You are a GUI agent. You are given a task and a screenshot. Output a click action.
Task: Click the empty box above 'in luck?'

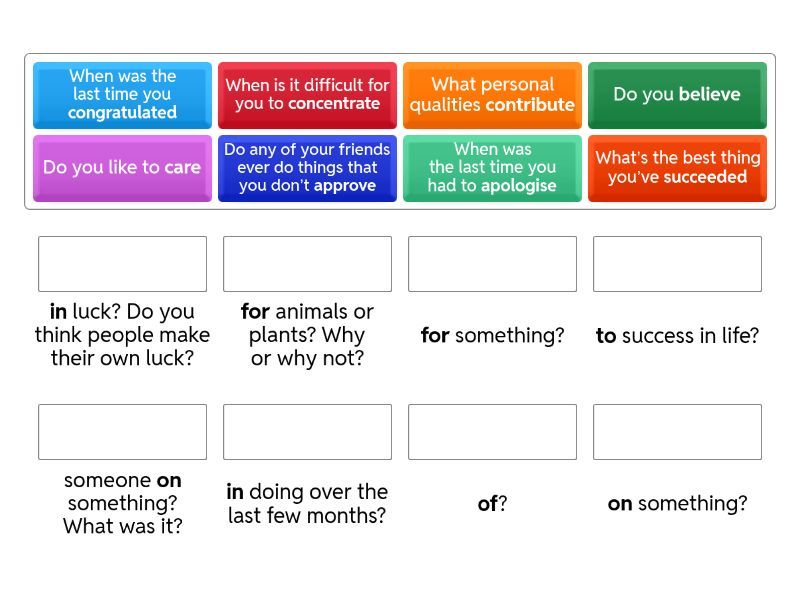pyautogui.click(x=122, y=264)
